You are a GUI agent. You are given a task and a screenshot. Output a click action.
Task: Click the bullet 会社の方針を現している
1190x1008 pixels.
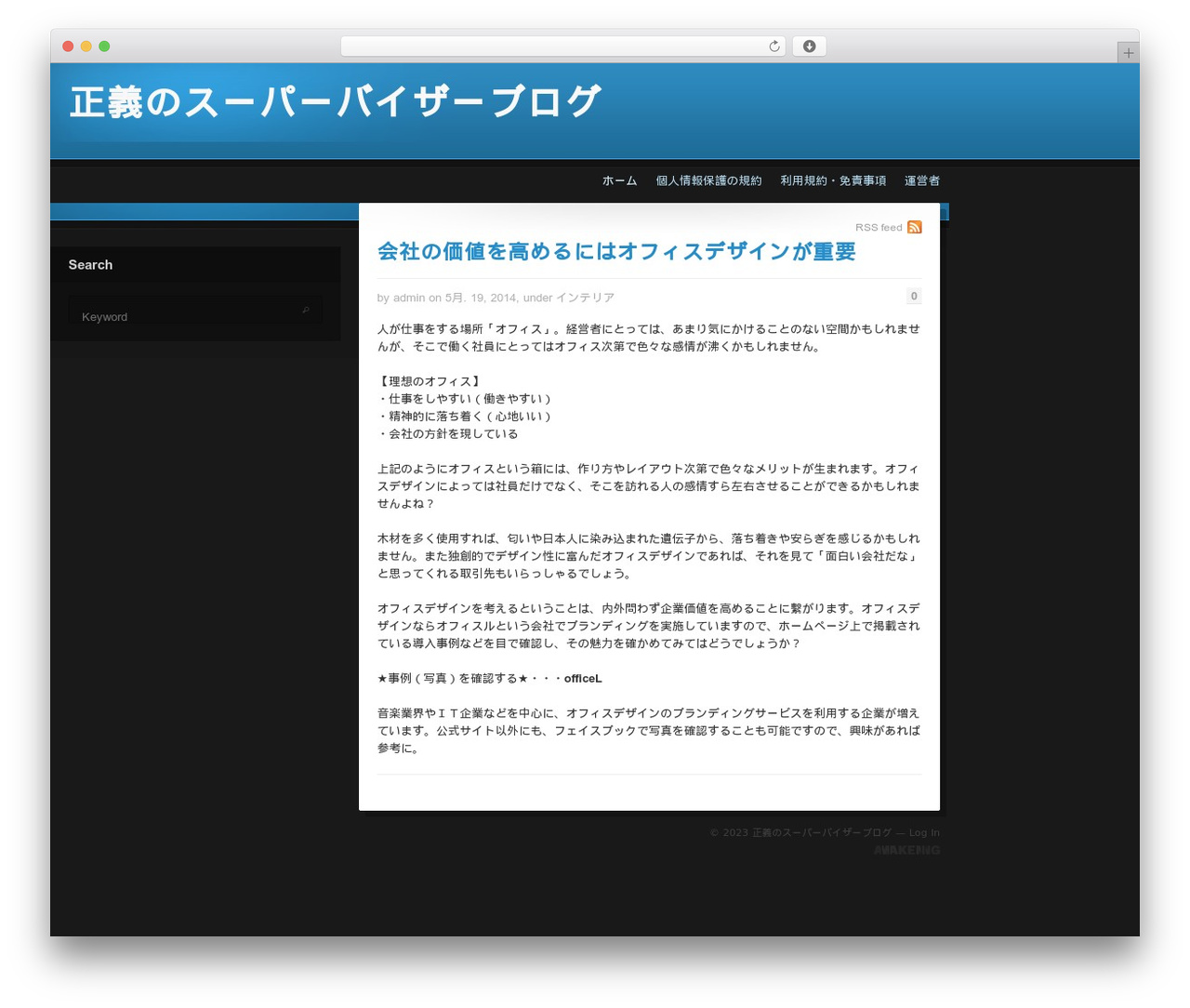pyautogui.click(x=448, y=434)
